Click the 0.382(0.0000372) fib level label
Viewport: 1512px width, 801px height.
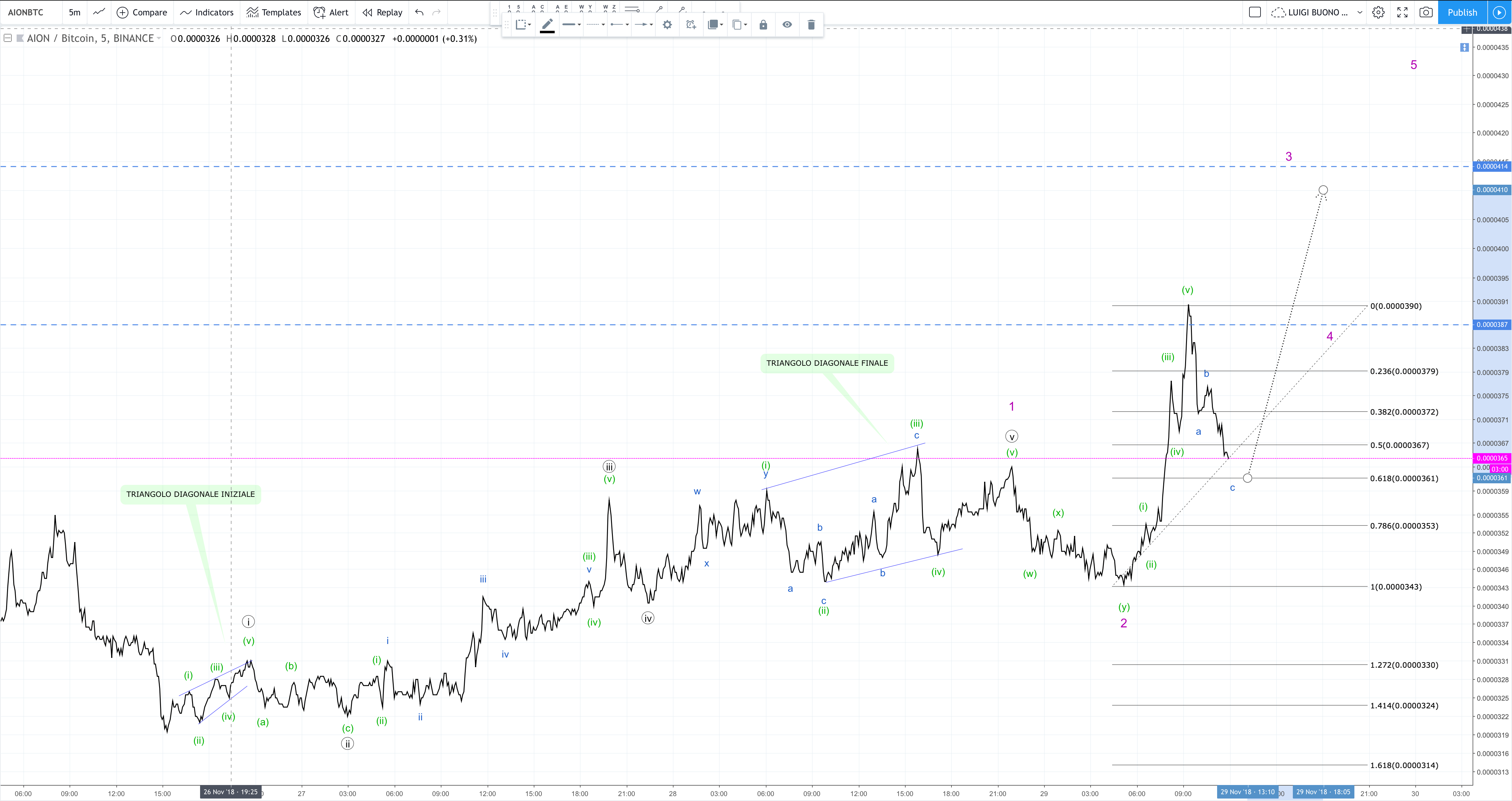click(1404, 412)
